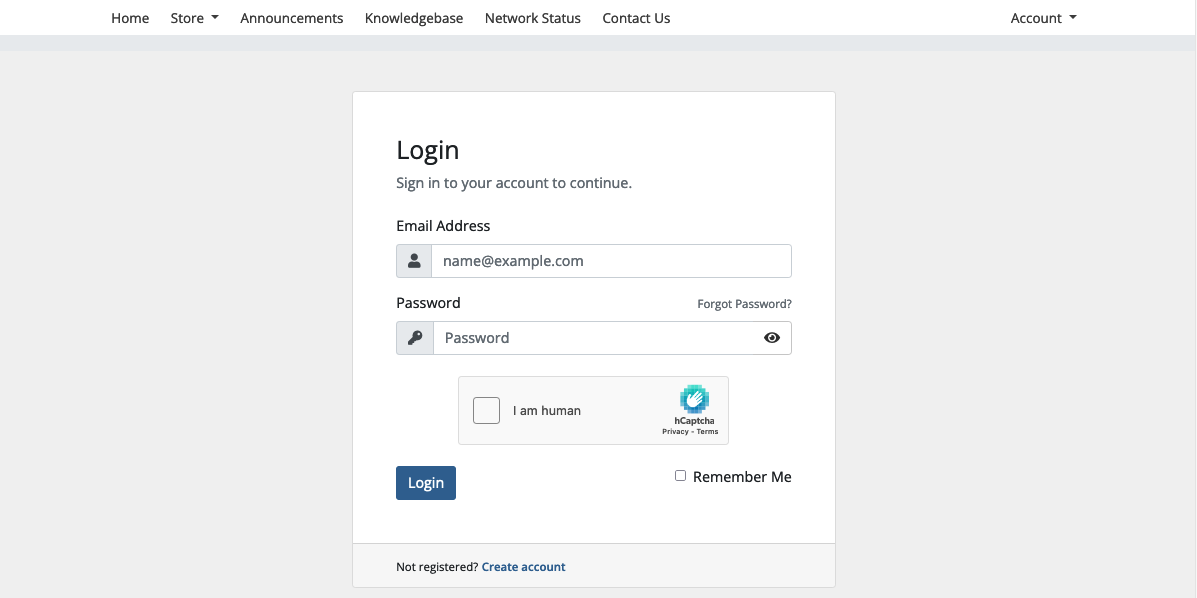Click the hCaptcha Terms link
Screen dimensions: 1197x598
[708, 431]
